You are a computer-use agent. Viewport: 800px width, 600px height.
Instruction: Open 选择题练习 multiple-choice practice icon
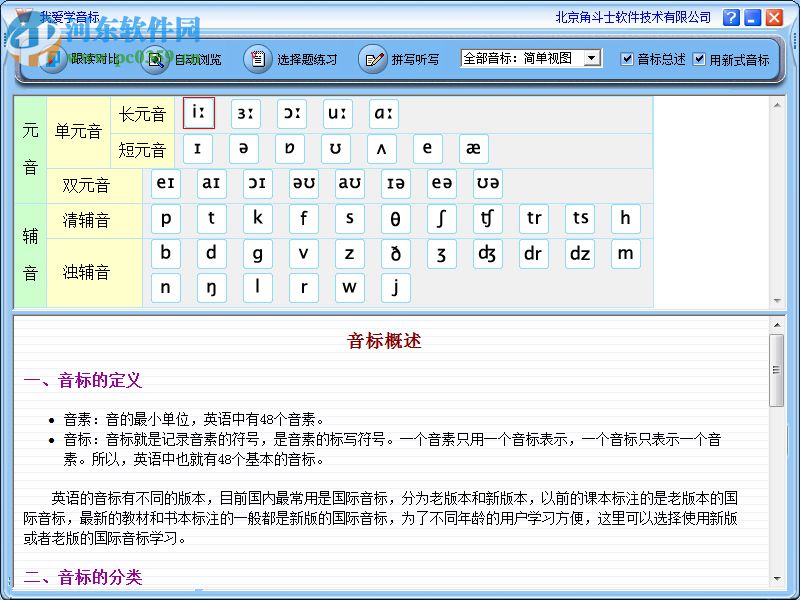click(x=258, y=59)
